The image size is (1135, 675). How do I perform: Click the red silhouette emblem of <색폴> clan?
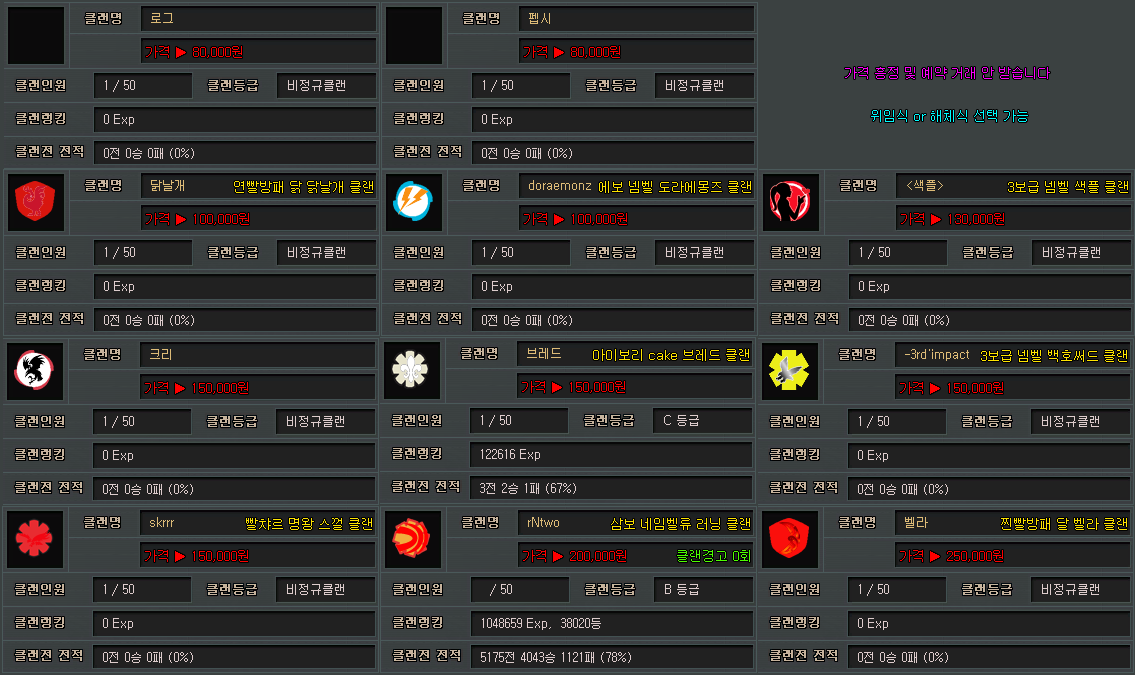click(x=791, y=201)
